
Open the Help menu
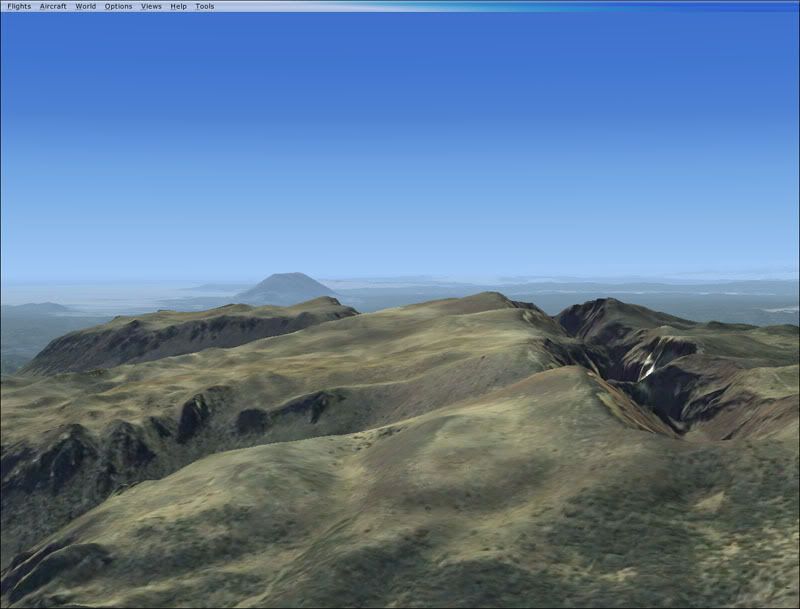[x=178, y=6]
